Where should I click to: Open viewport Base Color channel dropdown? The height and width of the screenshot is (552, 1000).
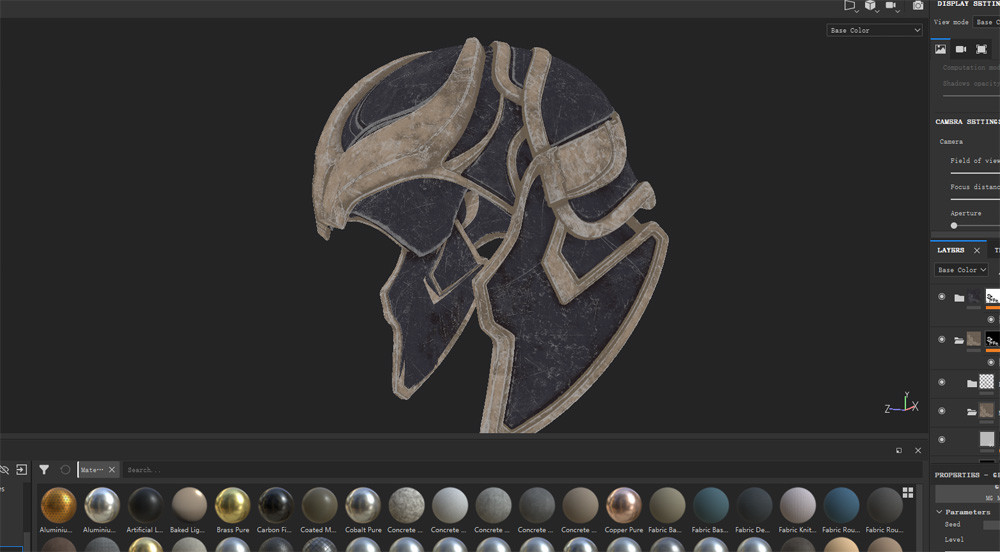click(x=874, y=30)
